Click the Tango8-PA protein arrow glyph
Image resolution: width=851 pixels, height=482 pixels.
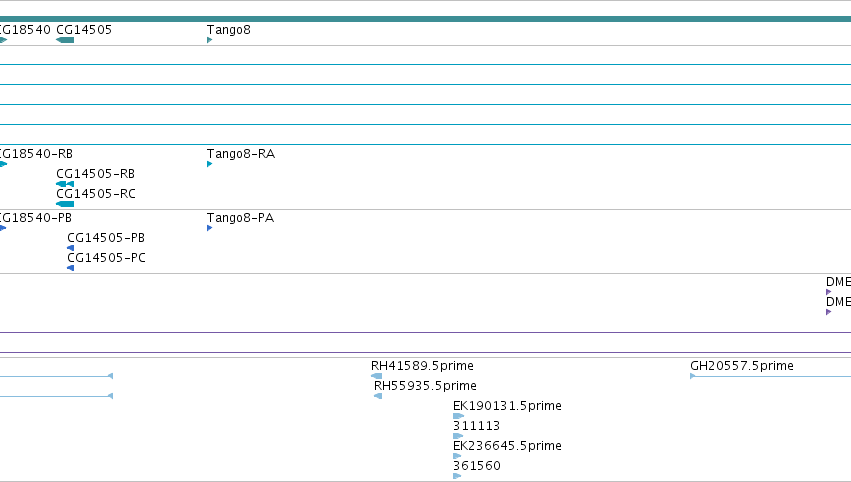[209, 228]
